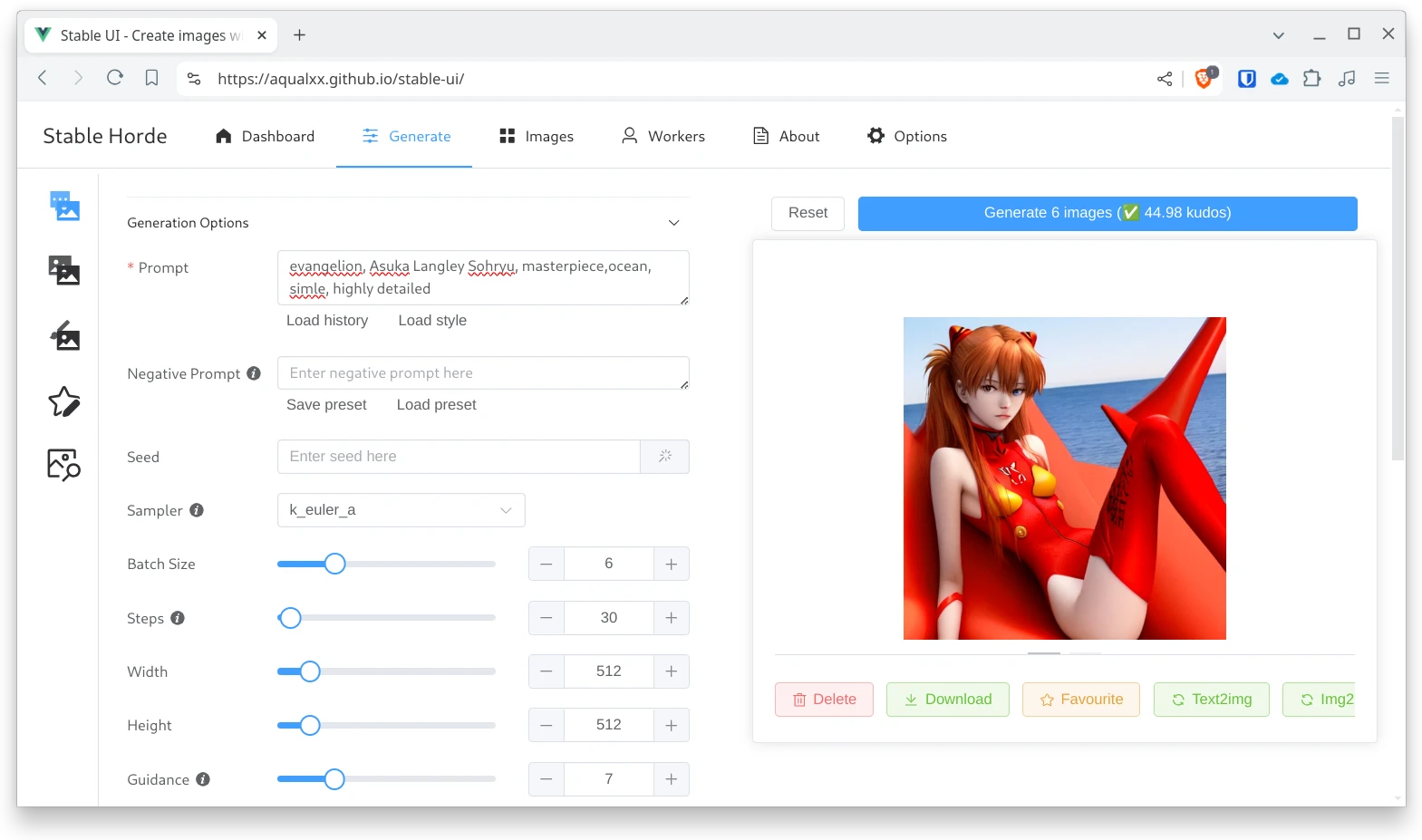Click the star rating sidebar icon

click(64, 401)
